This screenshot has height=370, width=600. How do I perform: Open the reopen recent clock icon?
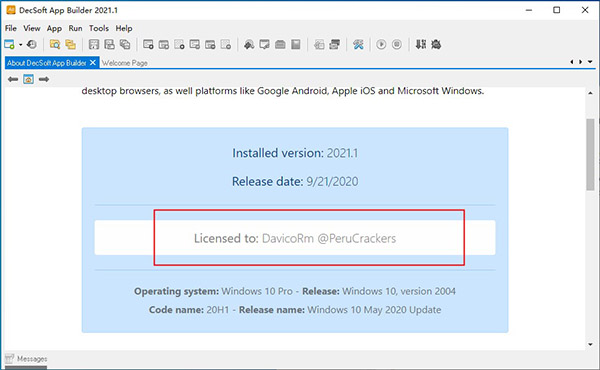click(x=32, y=44)
